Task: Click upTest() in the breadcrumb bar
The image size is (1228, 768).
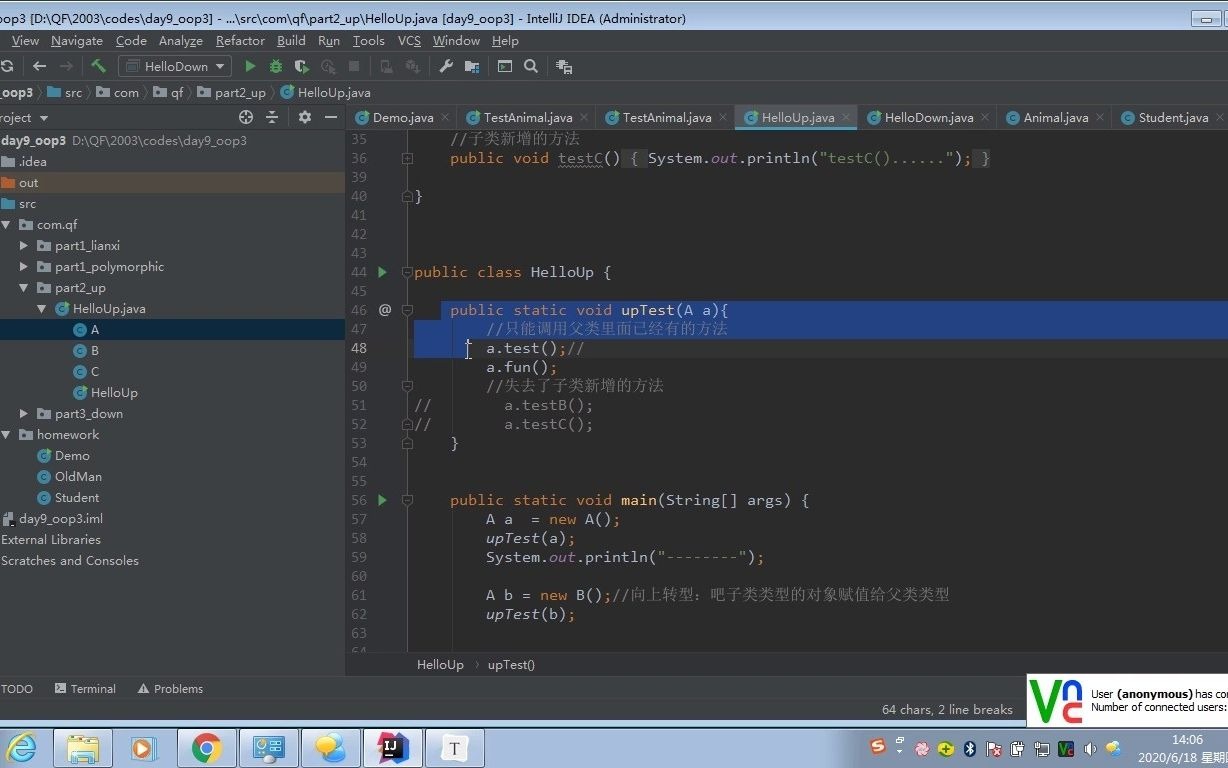Action: pos(511,664)
